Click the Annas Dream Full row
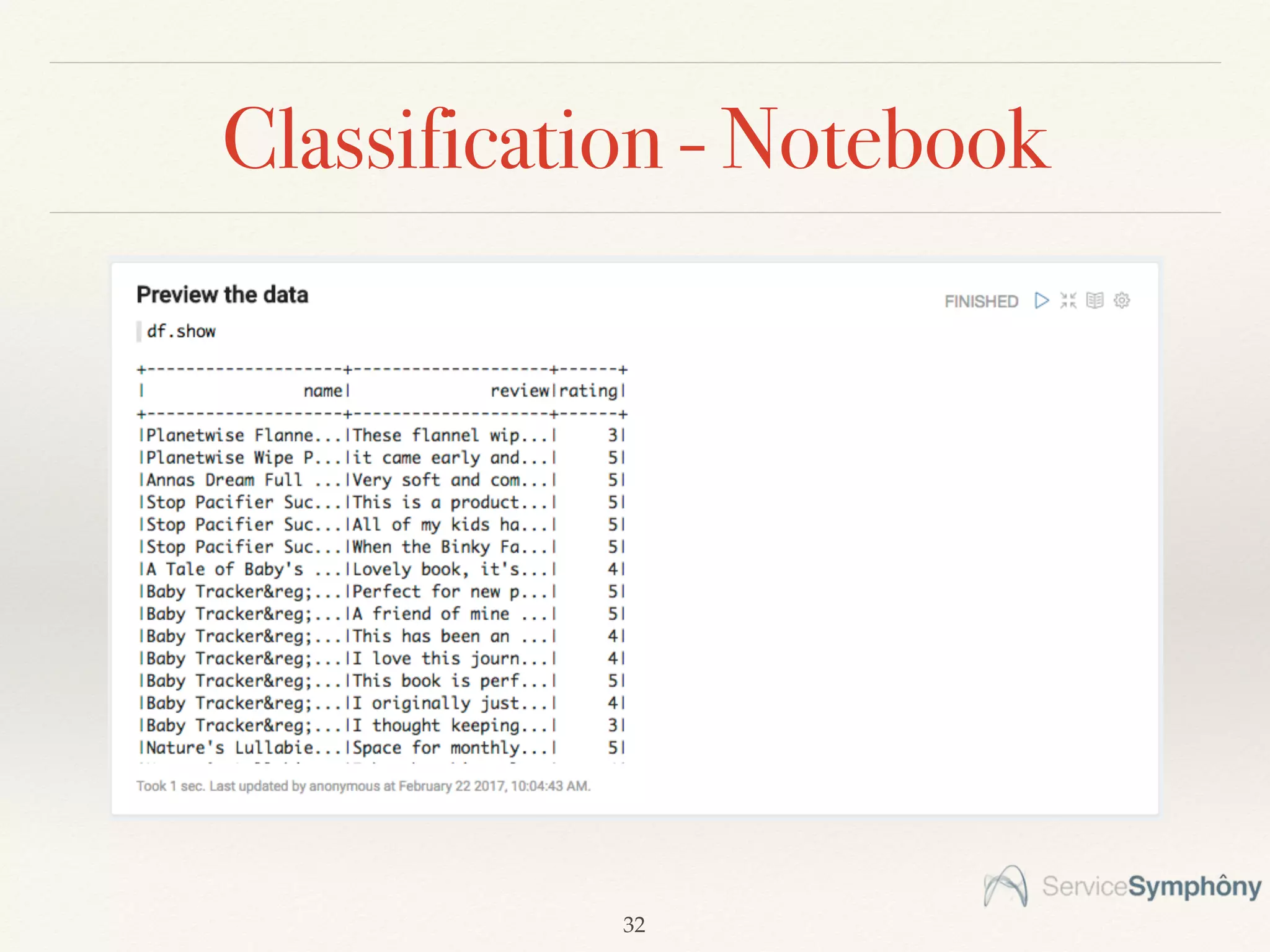This screenshot has width=1270, height=952. point(224,480)
